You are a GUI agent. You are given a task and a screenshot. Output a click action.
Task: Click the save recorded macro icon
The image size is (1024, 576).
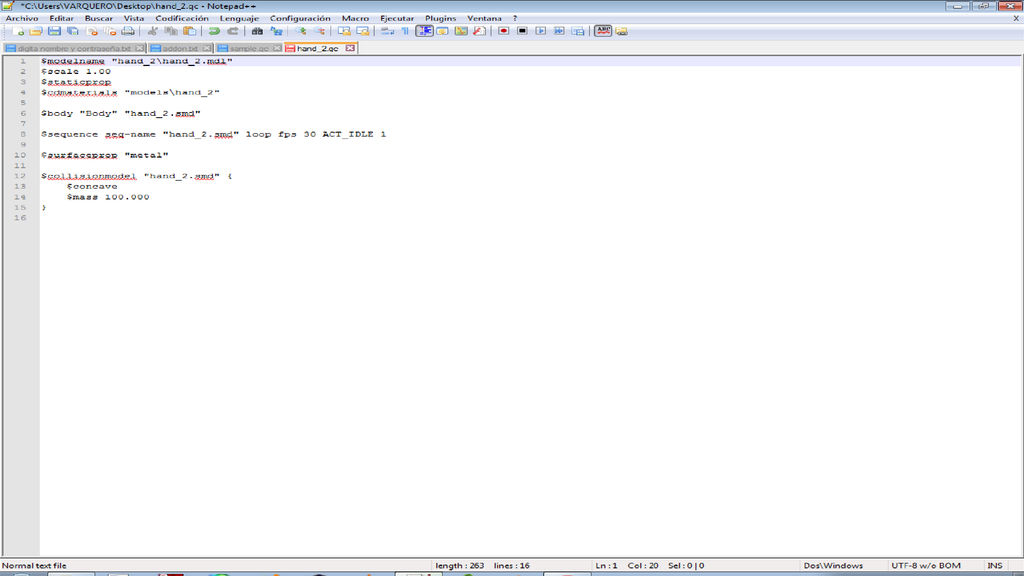578,31
